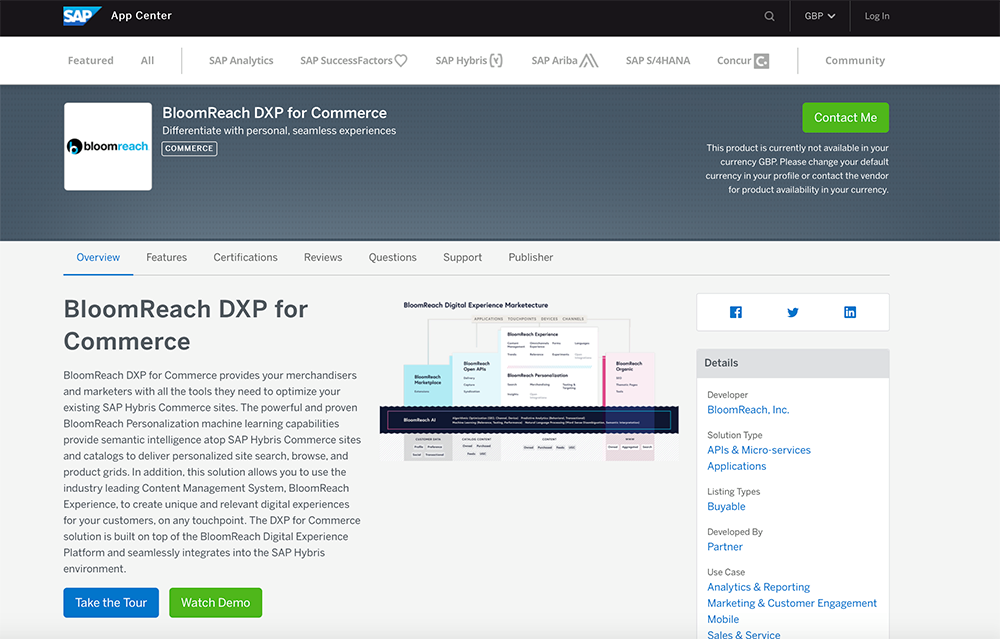Open BloomReach, Inc. developer link

point(748,410)
